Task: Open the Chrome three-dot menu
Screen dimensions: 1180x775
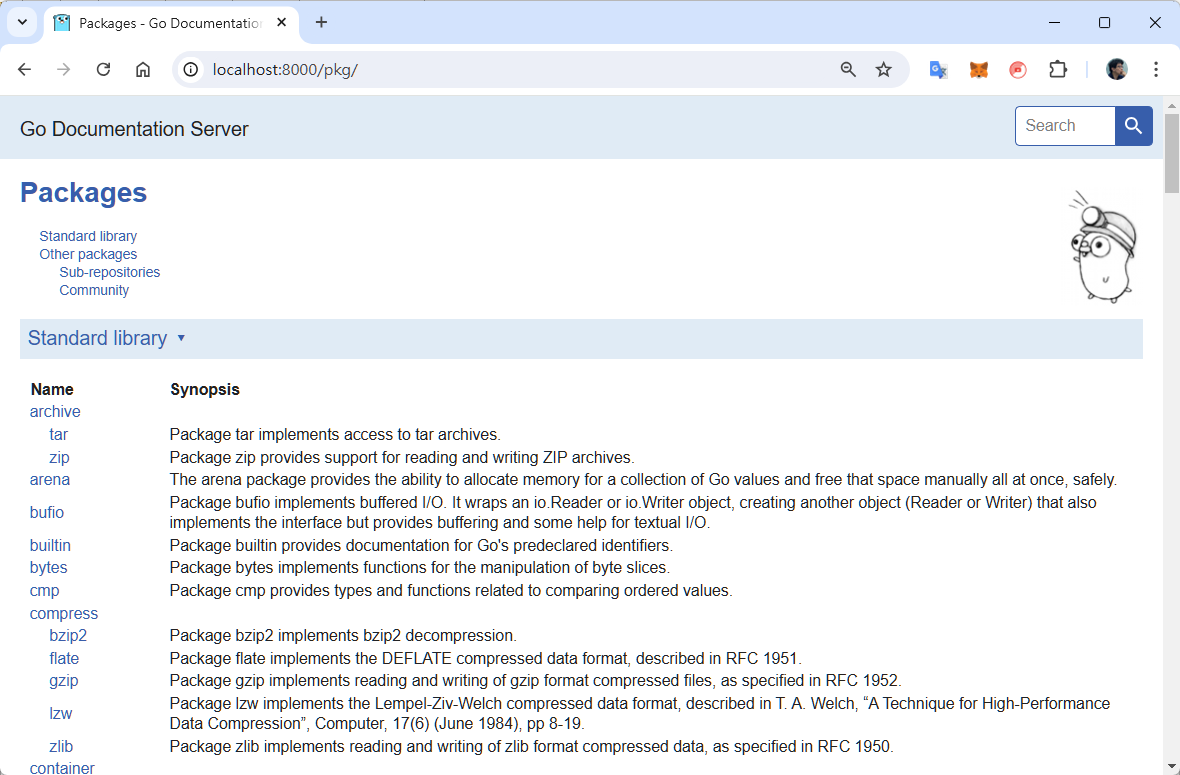Action: click(1156, 70)
